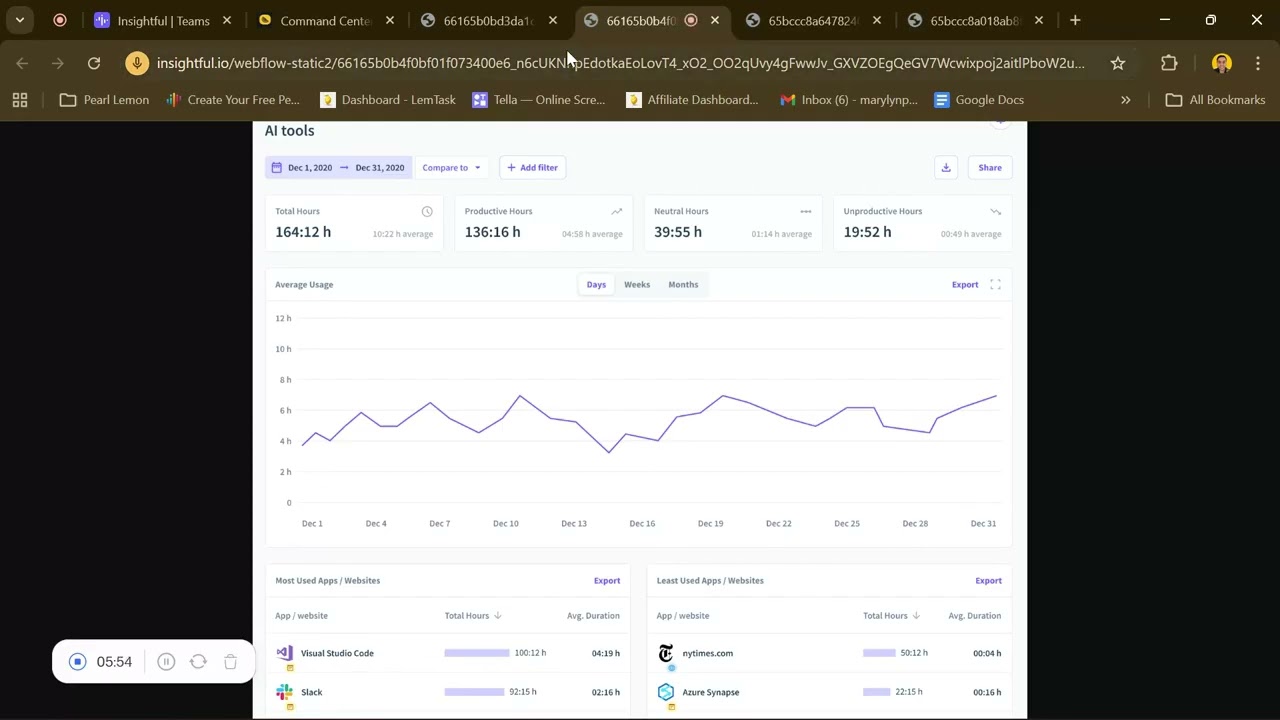Delete the recording with trash icon

click(230, 662)
